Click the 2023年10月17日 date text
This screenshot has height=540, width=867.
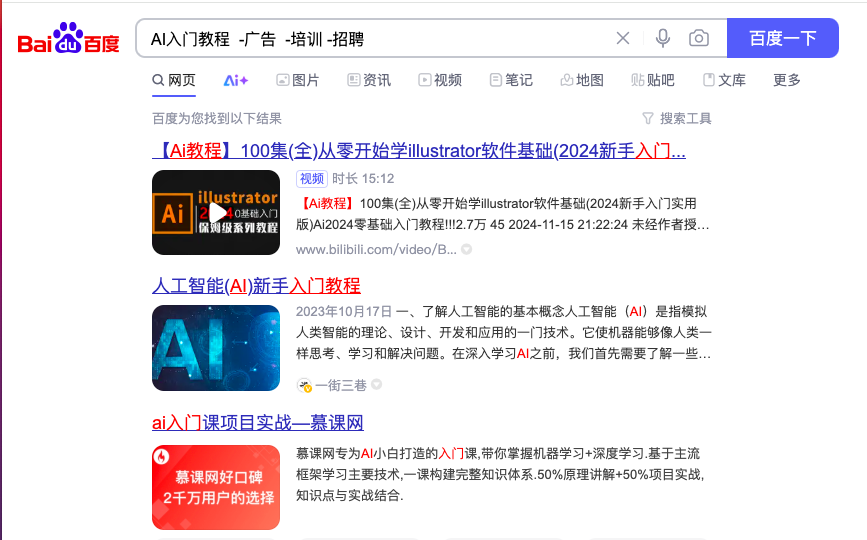tap(343, 312)
